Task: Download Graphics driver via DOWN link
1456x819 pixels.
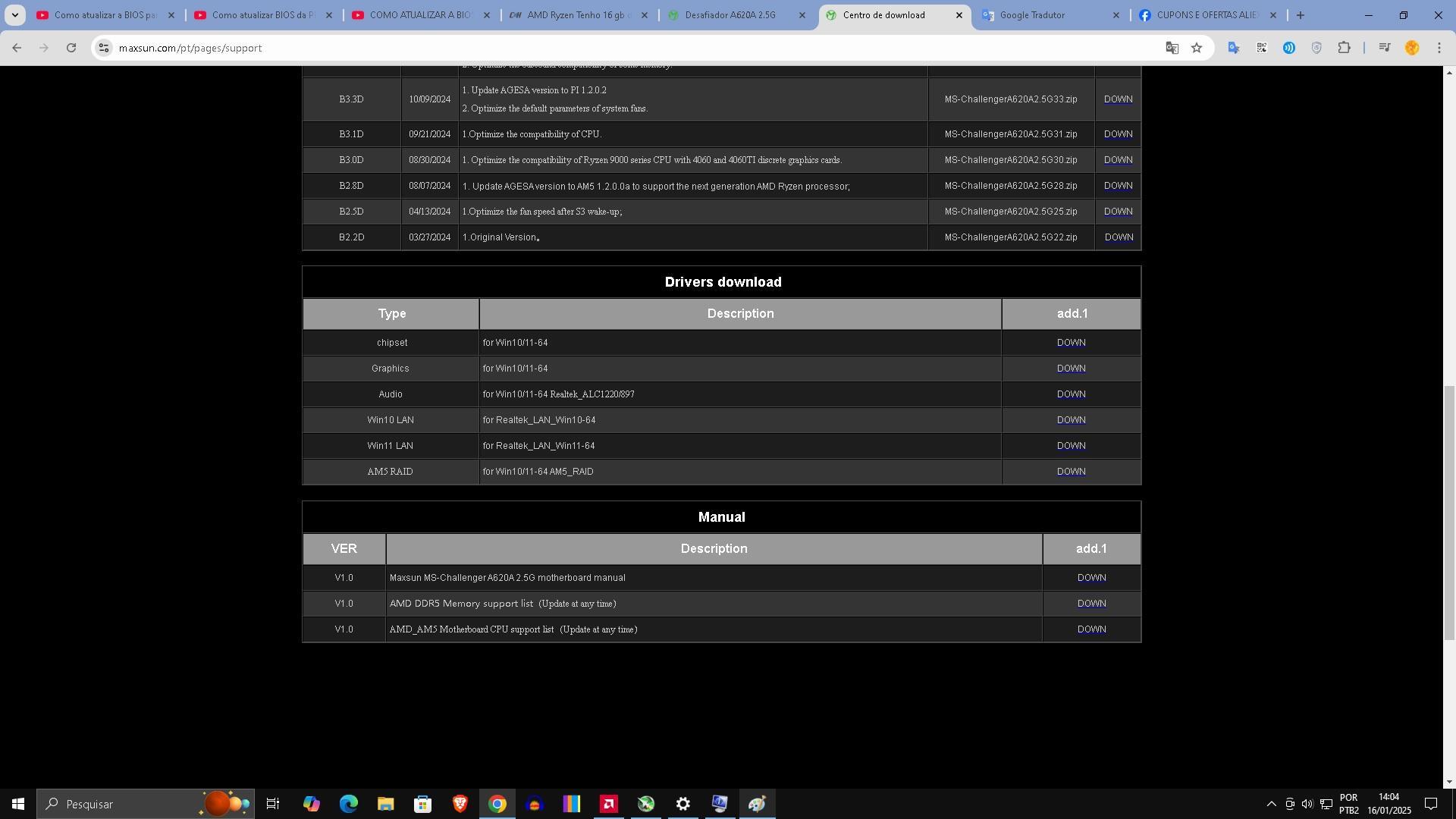Action: tap(1071, 369)
